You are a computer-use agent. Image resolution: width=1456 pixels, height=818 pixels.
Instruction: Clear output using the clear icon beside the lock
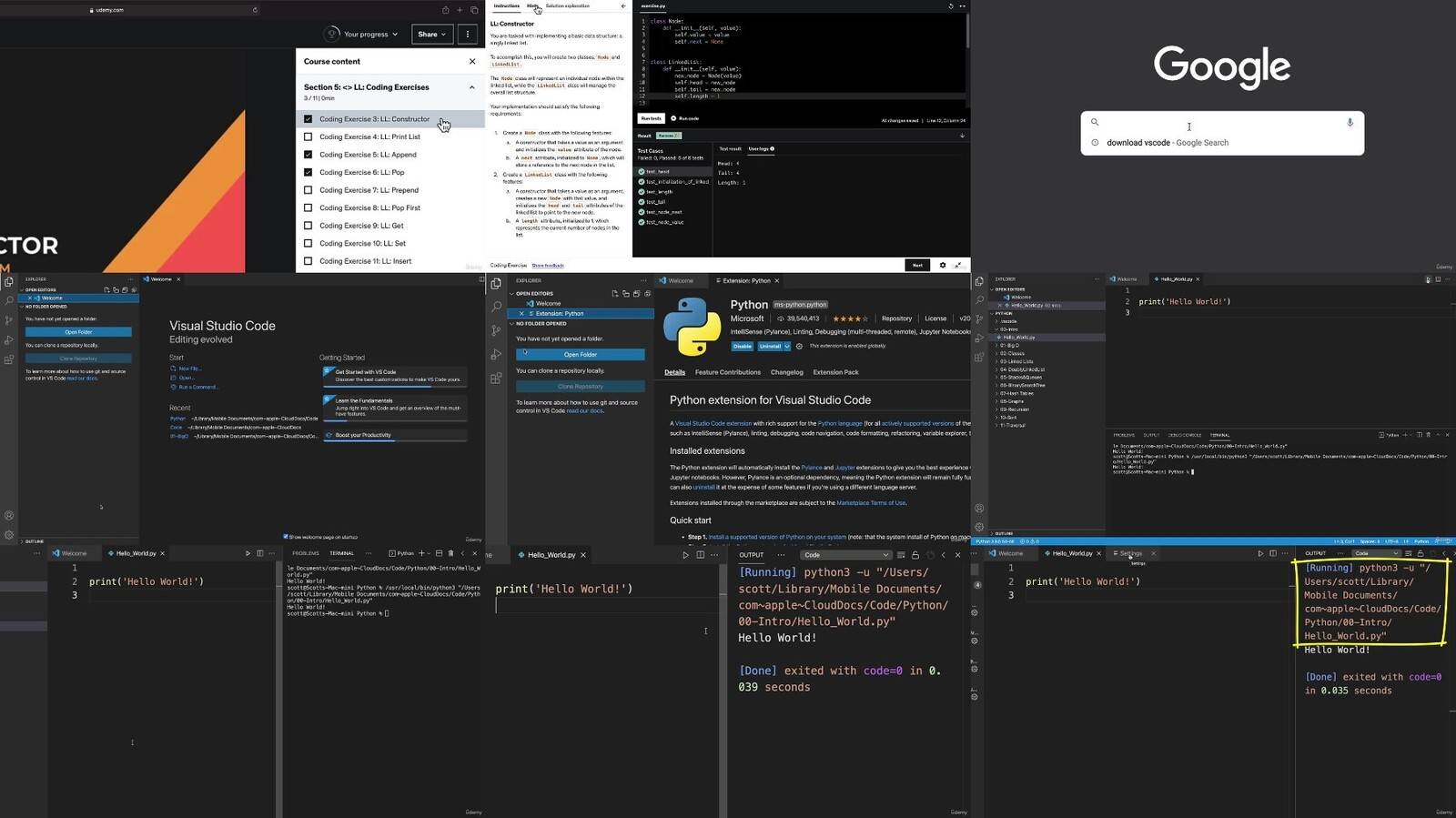click(901, 555)
